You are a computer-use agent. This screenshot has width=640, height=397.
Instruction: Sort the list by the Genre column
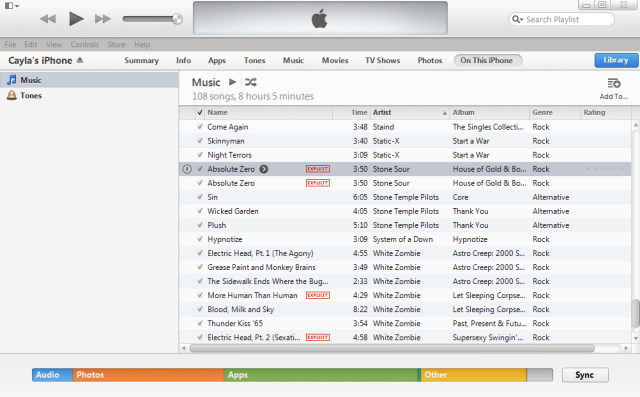554,112
